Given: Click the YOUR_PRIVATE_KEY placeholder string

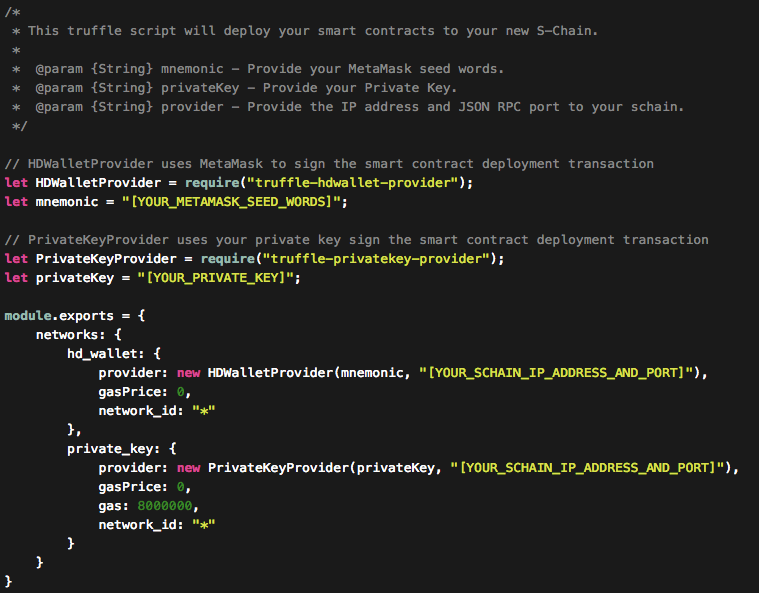Looking at the screenshot, I should 219,278.
